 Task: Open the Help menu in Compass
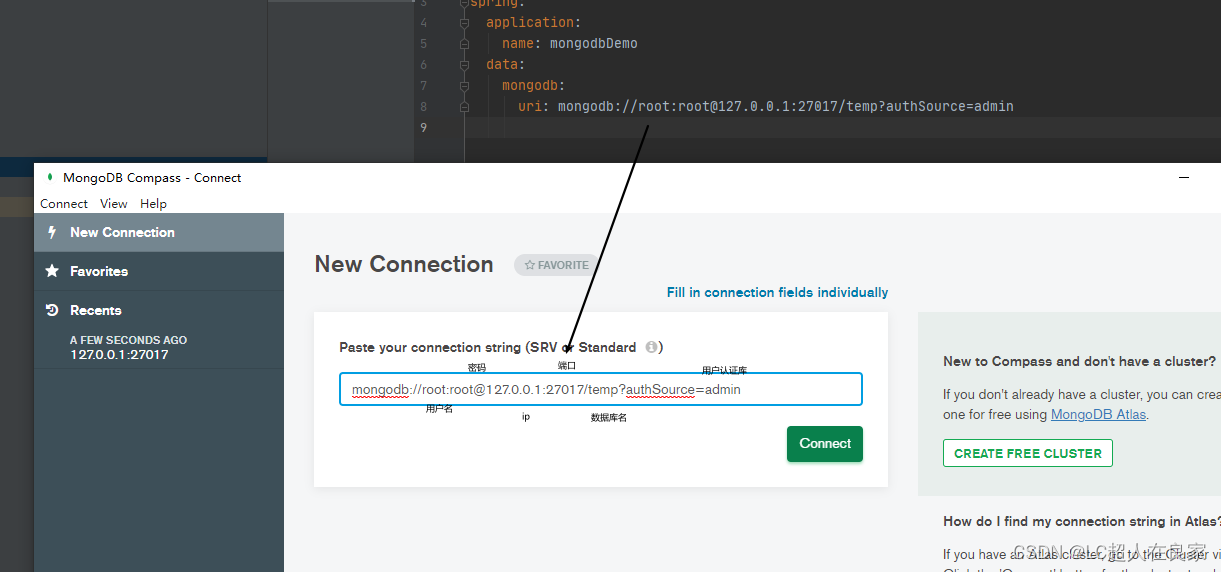click(153, 203)
